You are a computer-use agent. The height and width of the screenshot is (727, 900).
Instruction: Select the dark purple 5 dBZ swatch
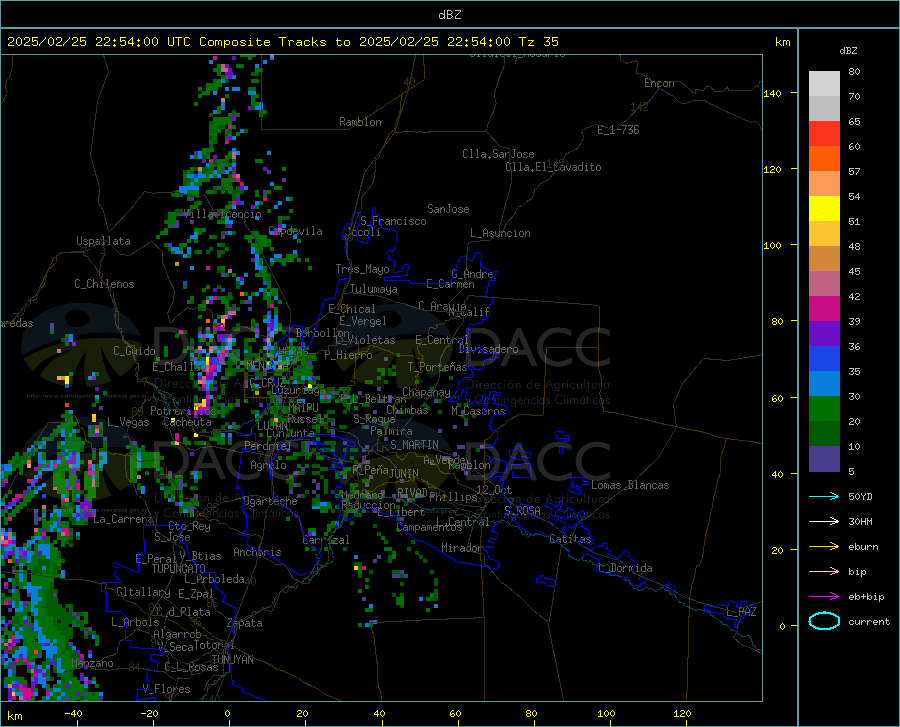click(824, 459)
